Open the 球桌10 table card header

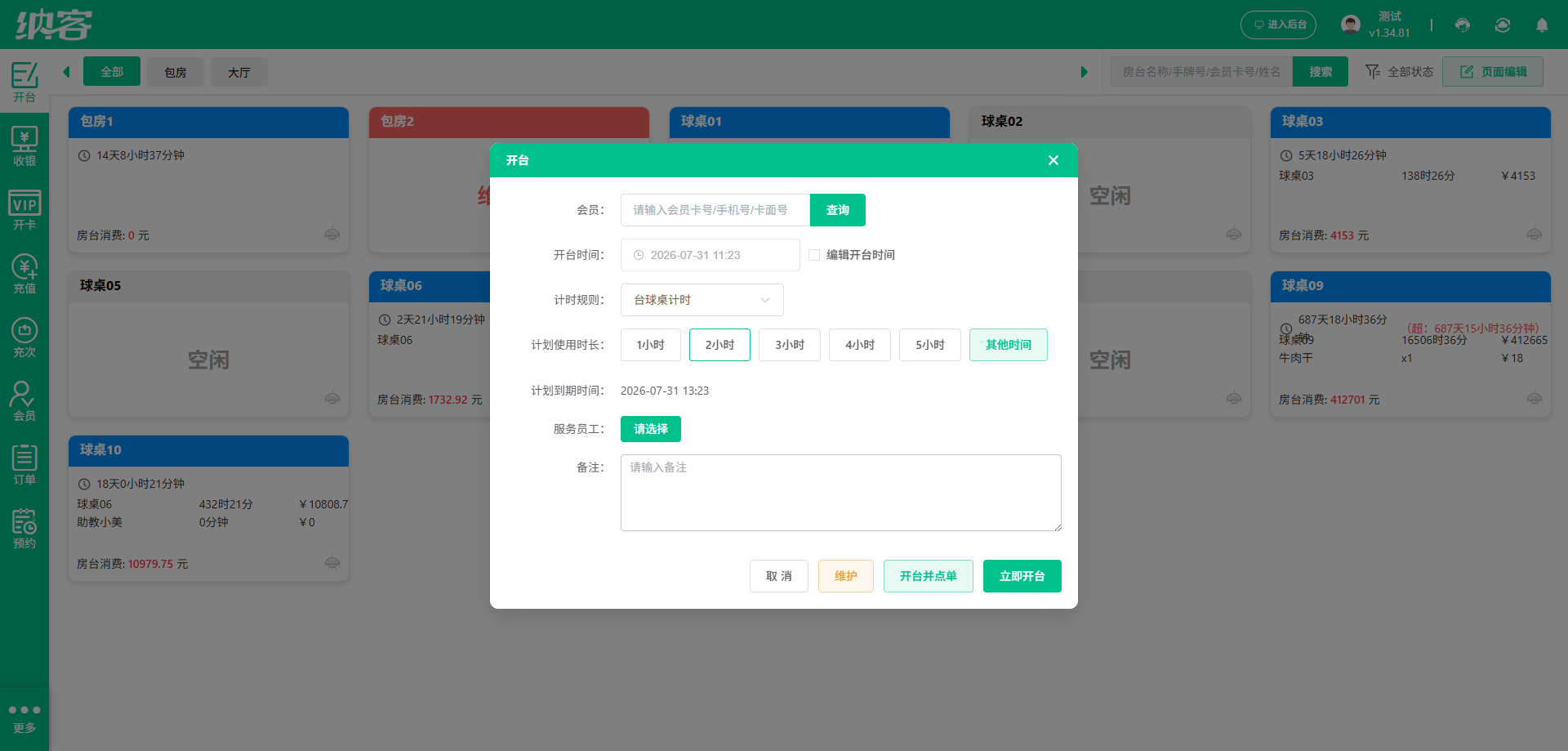tap(208, 450)
